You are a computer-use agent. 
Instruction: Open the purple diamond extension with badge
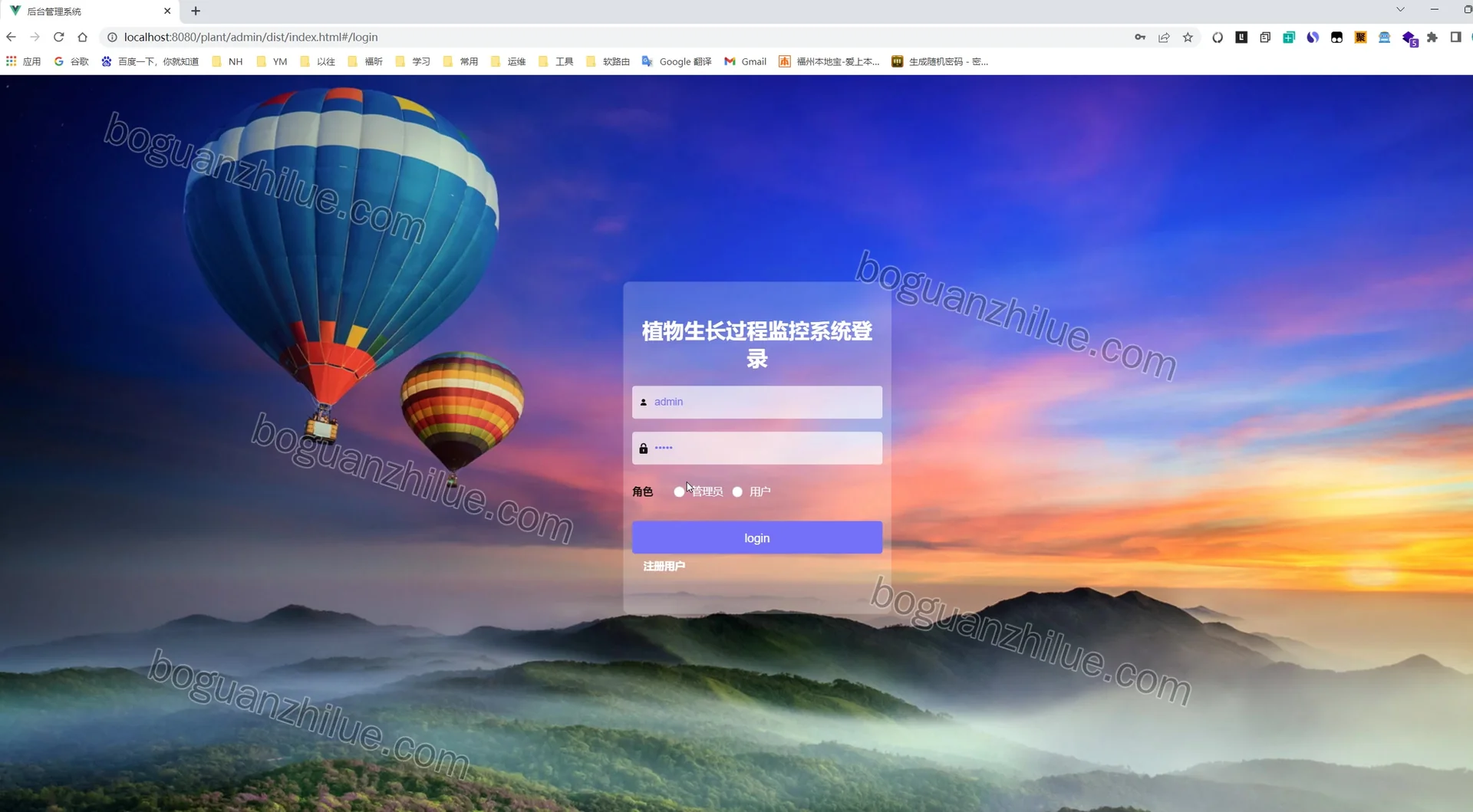1409,38
